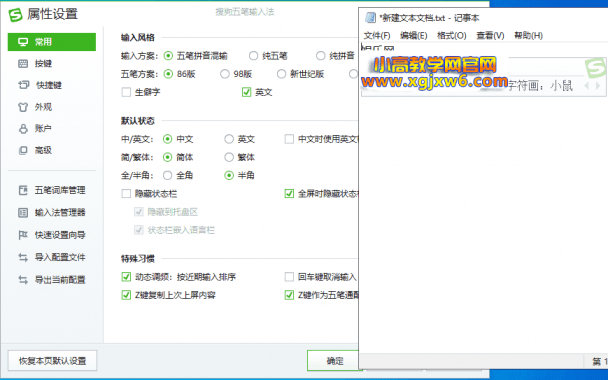Image resolution: width=608 pixels, height=380 pixels.
Task: Click the monitor icon beside 常用
Action: coord(23,42)
